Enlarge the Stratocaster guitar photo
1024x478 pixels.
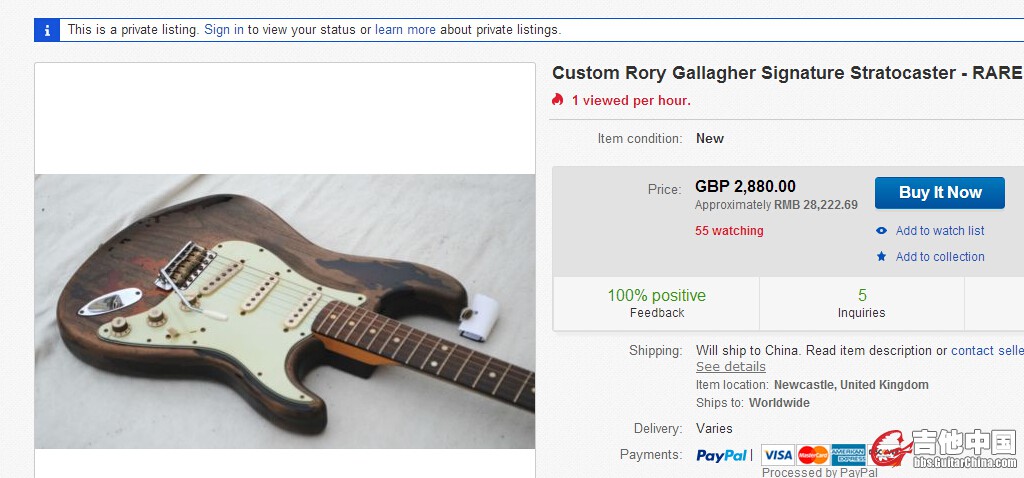(285, 311)
